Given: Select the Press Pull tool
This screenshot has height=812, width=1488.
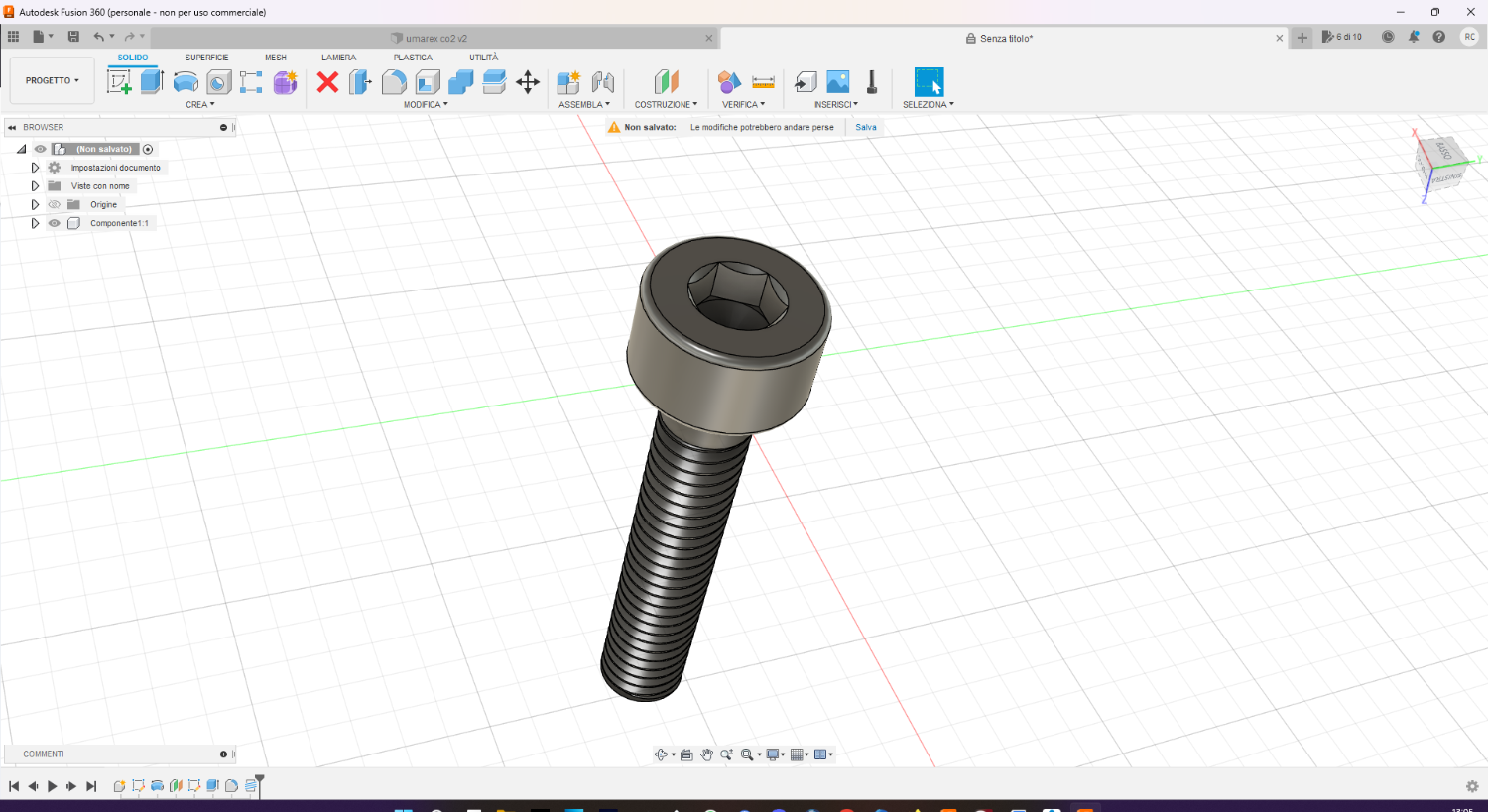Looking at the screenshot, I should (361, 82).
